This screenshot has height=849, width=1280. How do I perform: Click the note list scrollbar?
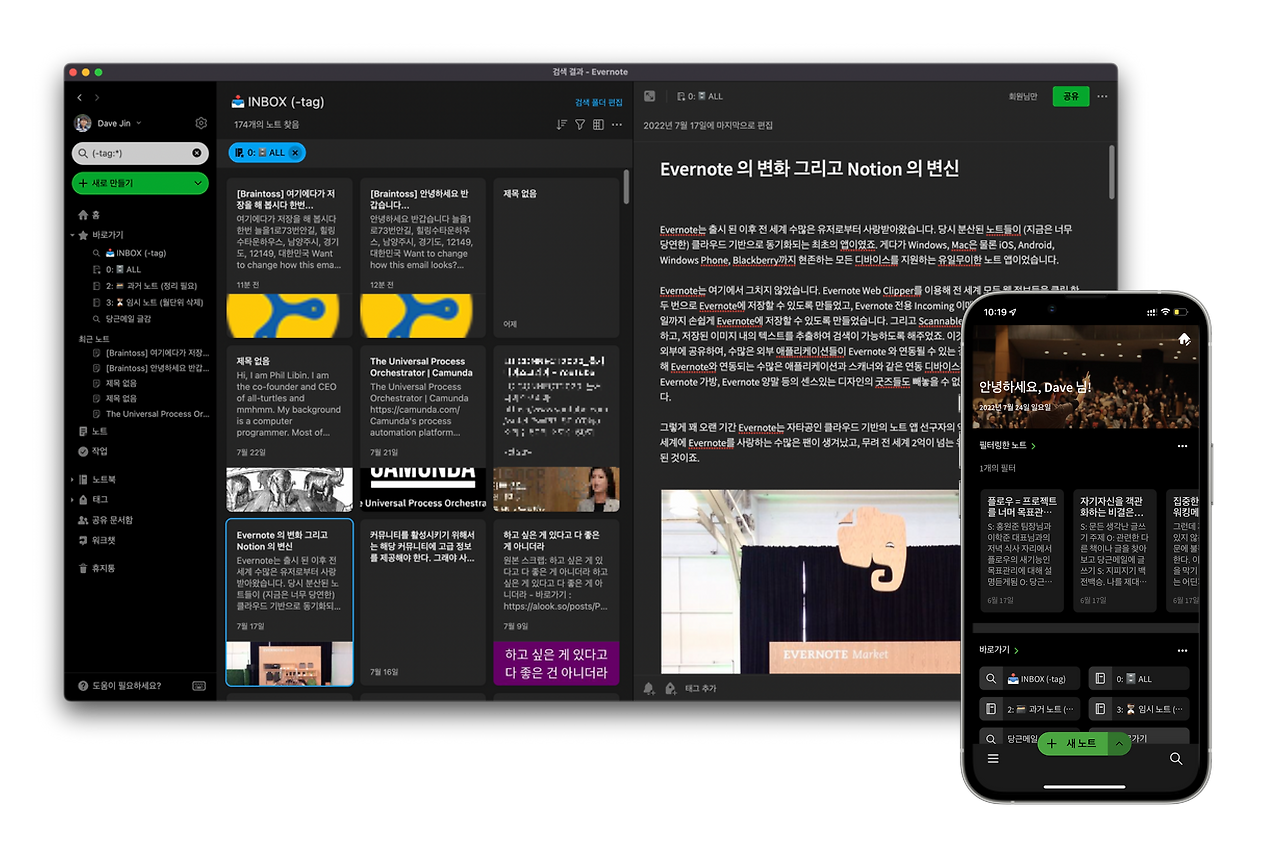point(627,185)
